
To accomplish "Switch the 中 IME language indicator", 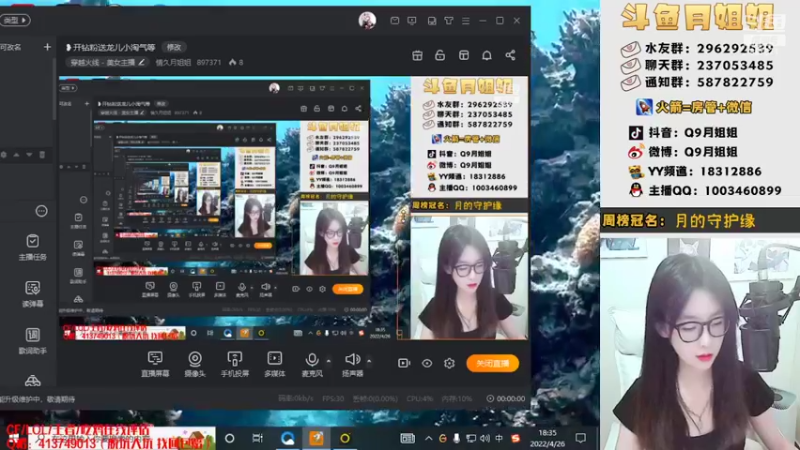I will tap(499, 438).
